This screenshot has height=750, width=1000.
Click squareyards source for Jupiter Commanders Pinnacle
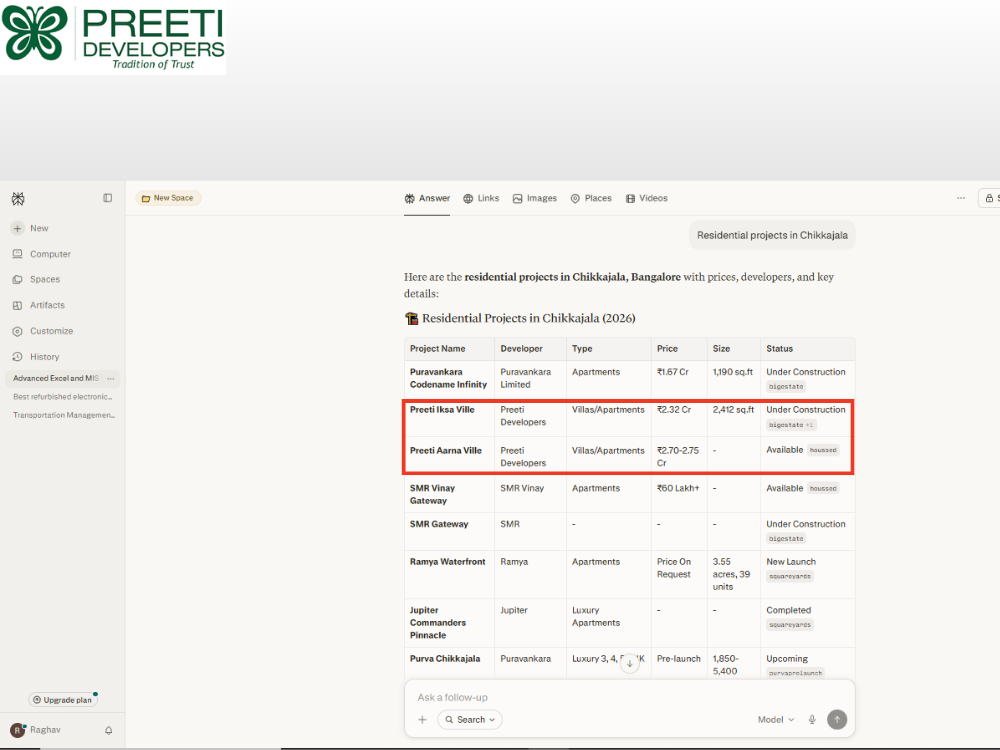pos(790,625)
